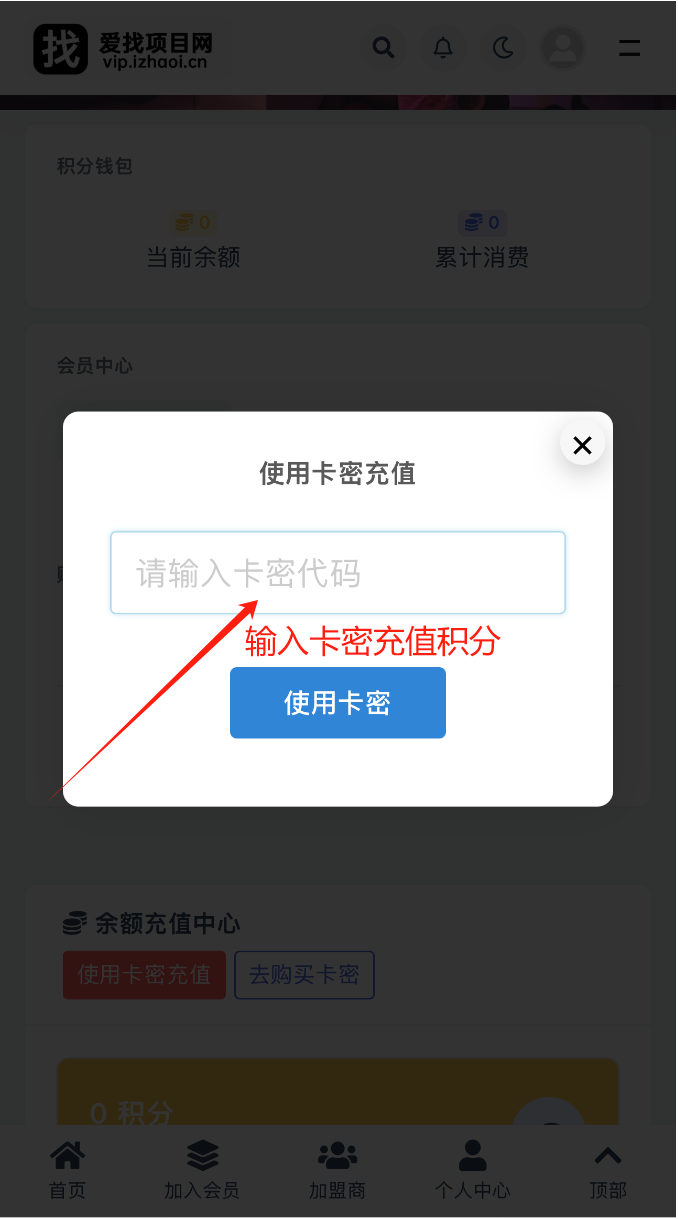Open the 加盟商 bottom tab

[338, 1171]
